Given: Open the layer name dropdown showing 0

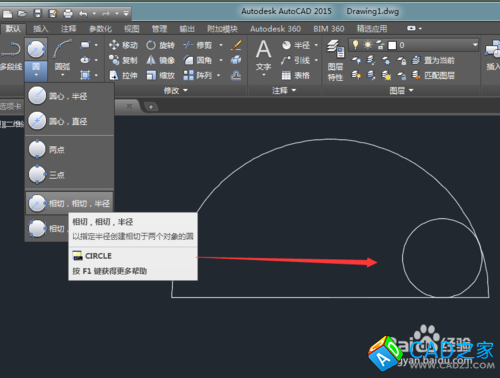Looking at the screenshot, I should tap(414, 45).
